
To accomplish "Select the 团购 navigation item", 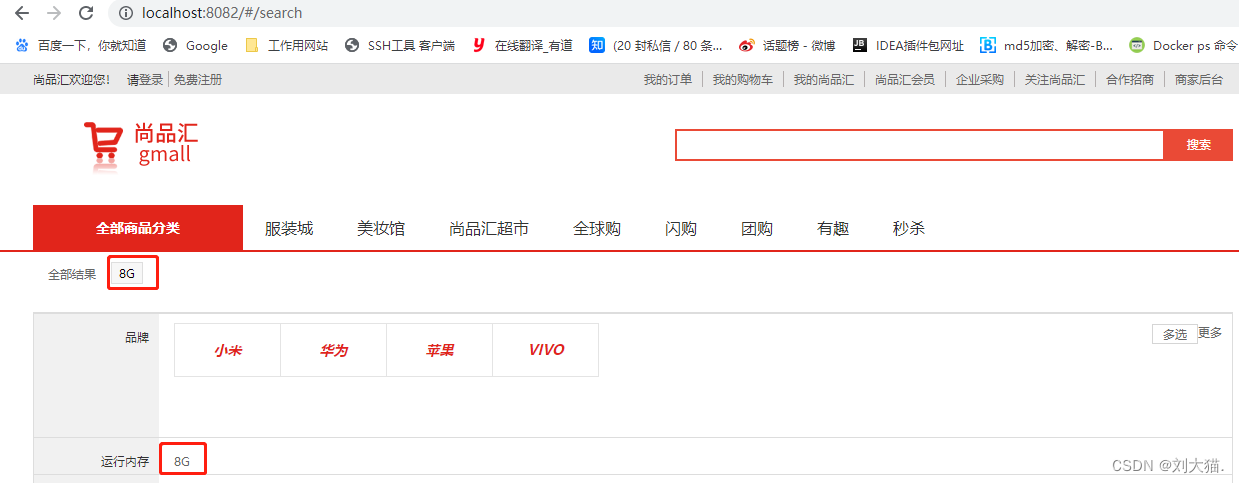I will tap(757, 229).
